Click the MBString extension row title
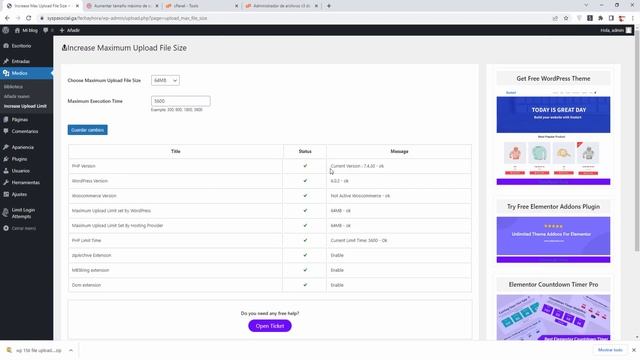Viewport: 640px width, 360px height. (x=91, y=270)
